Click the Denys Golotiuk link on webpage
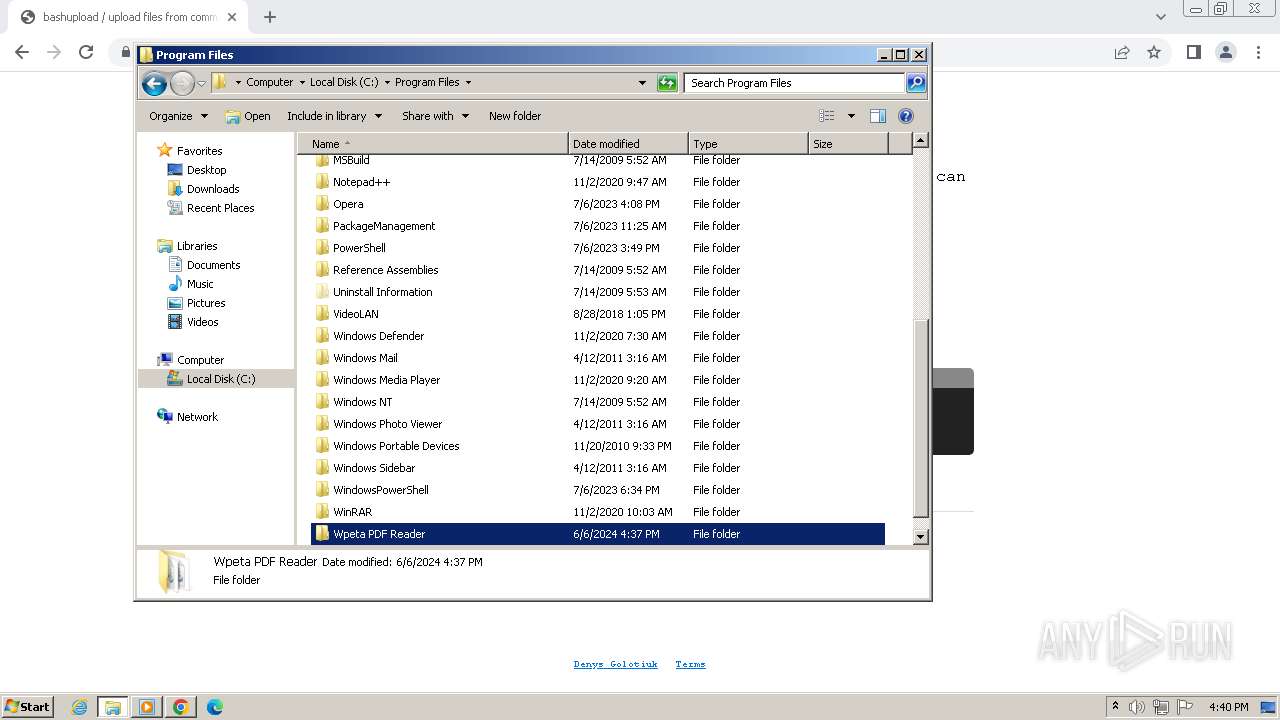Screen dimensions: 1280x720 [x=615, y=664]
